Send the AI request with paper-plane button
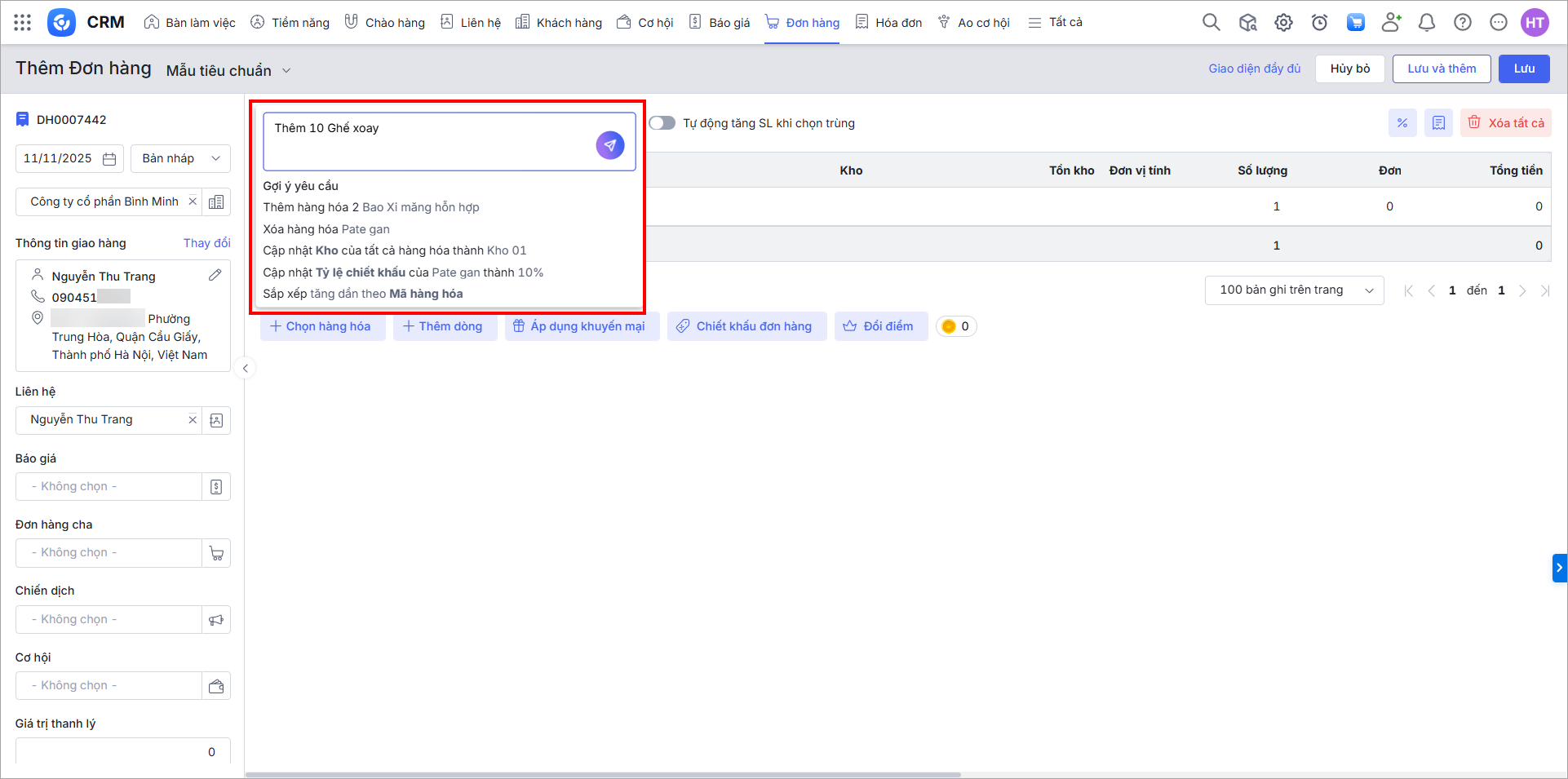 pos(609,145)
